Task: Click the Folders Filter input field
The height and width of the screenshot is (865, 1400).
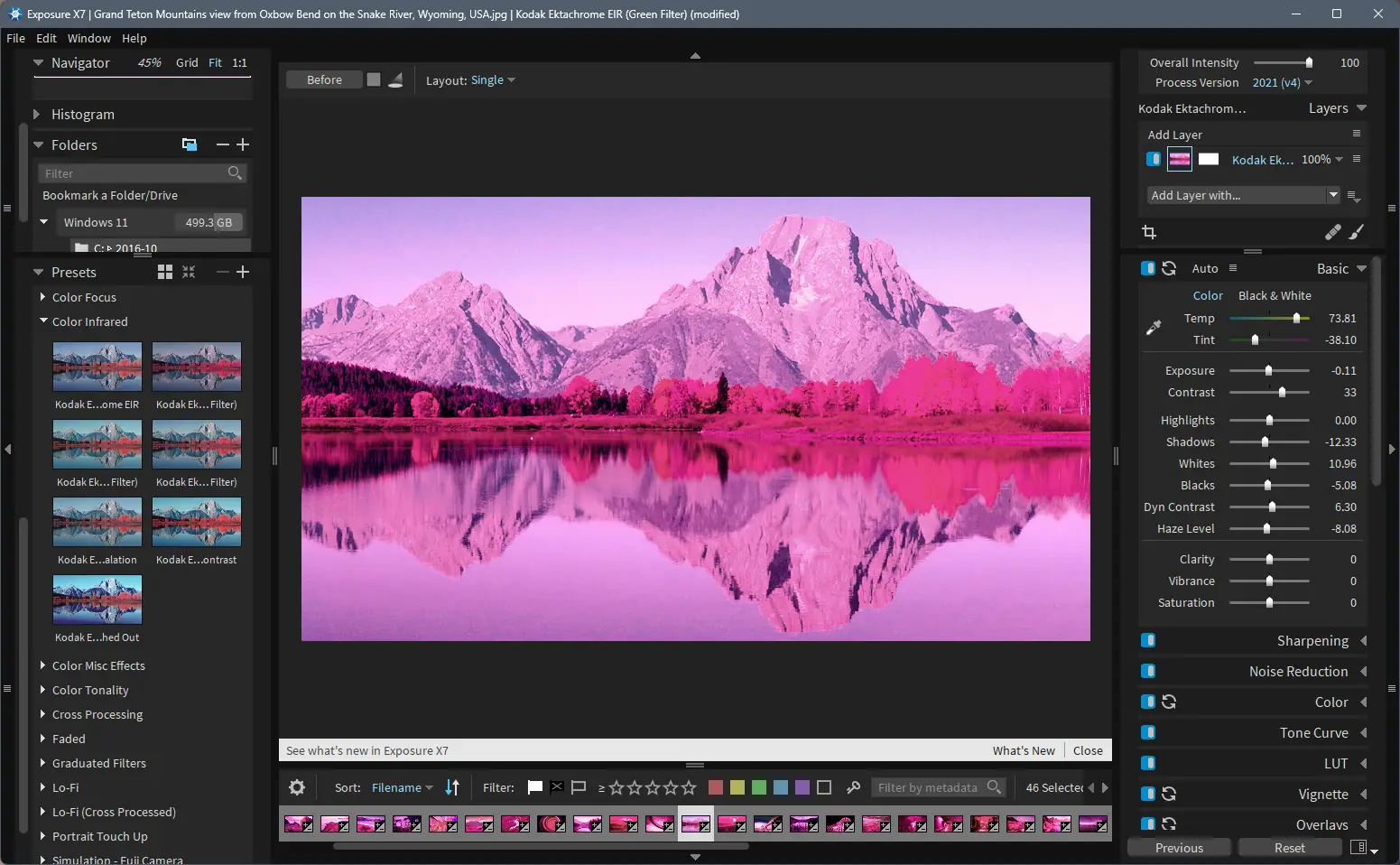Action: pyautogui.click(x=142, y=172)
